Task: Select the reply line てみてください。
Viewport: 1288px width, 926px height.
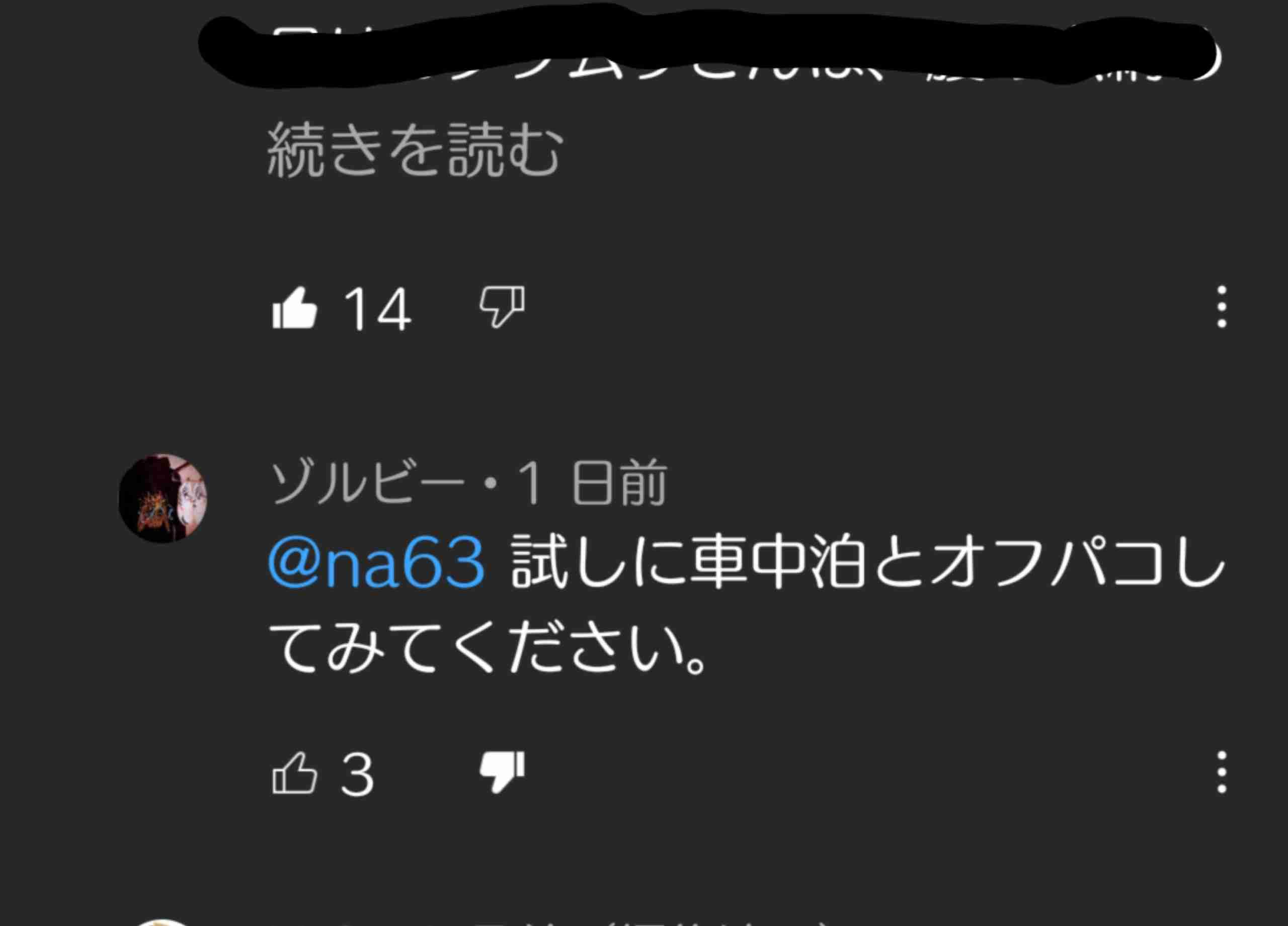Action: point(487,647)
